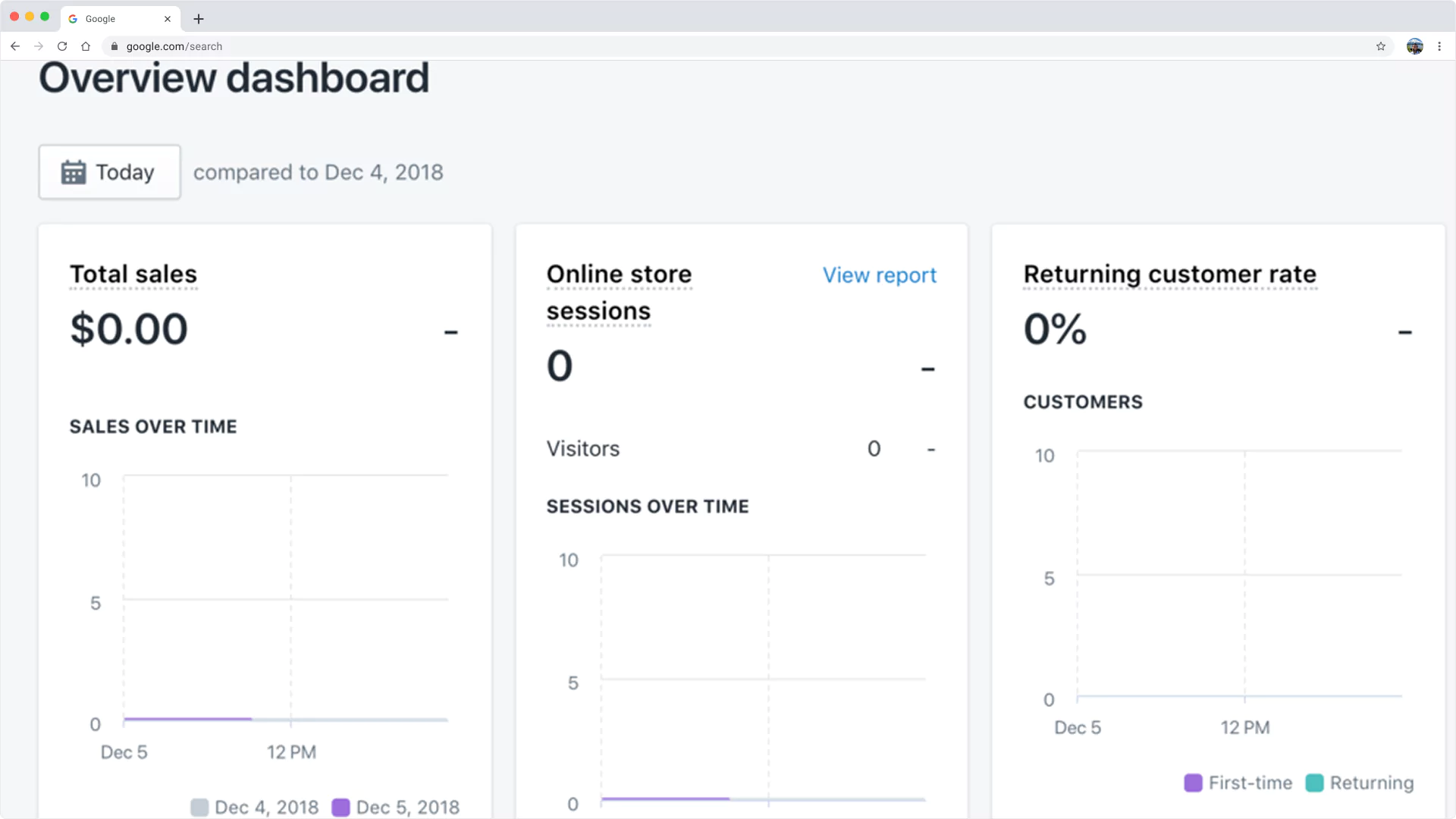This screenshot has height=819, width=1456.
Task: Click purple First-time legend swatch
Action: point(1193,783)
